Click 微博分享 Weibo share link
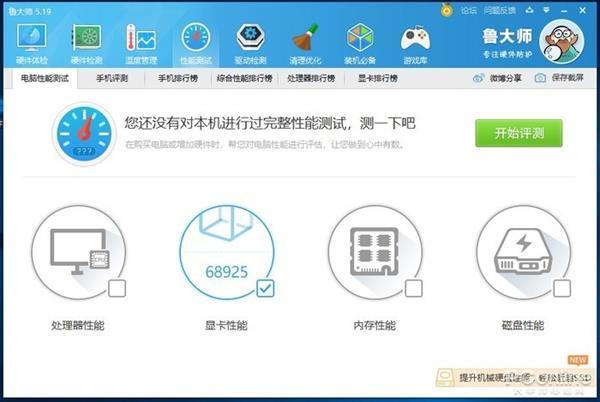600x402 pixels. pyautogui.click(x=497, y=77)
